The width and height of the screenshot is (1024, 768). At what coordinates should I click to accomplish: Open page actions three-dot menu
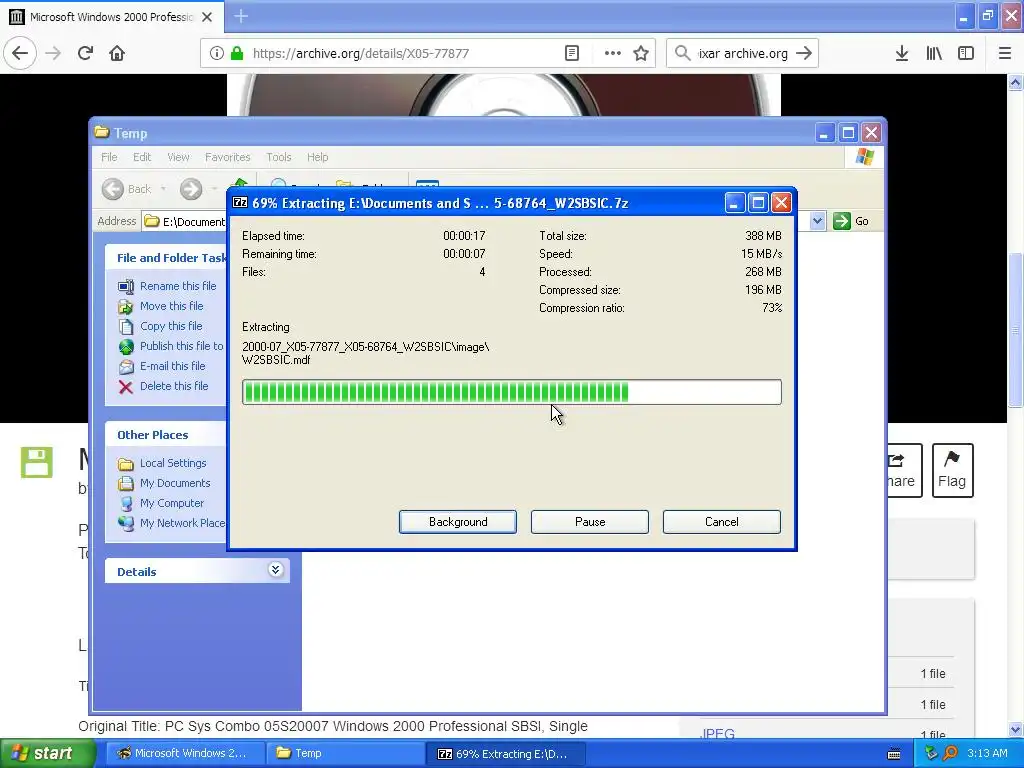click(612, 54)
